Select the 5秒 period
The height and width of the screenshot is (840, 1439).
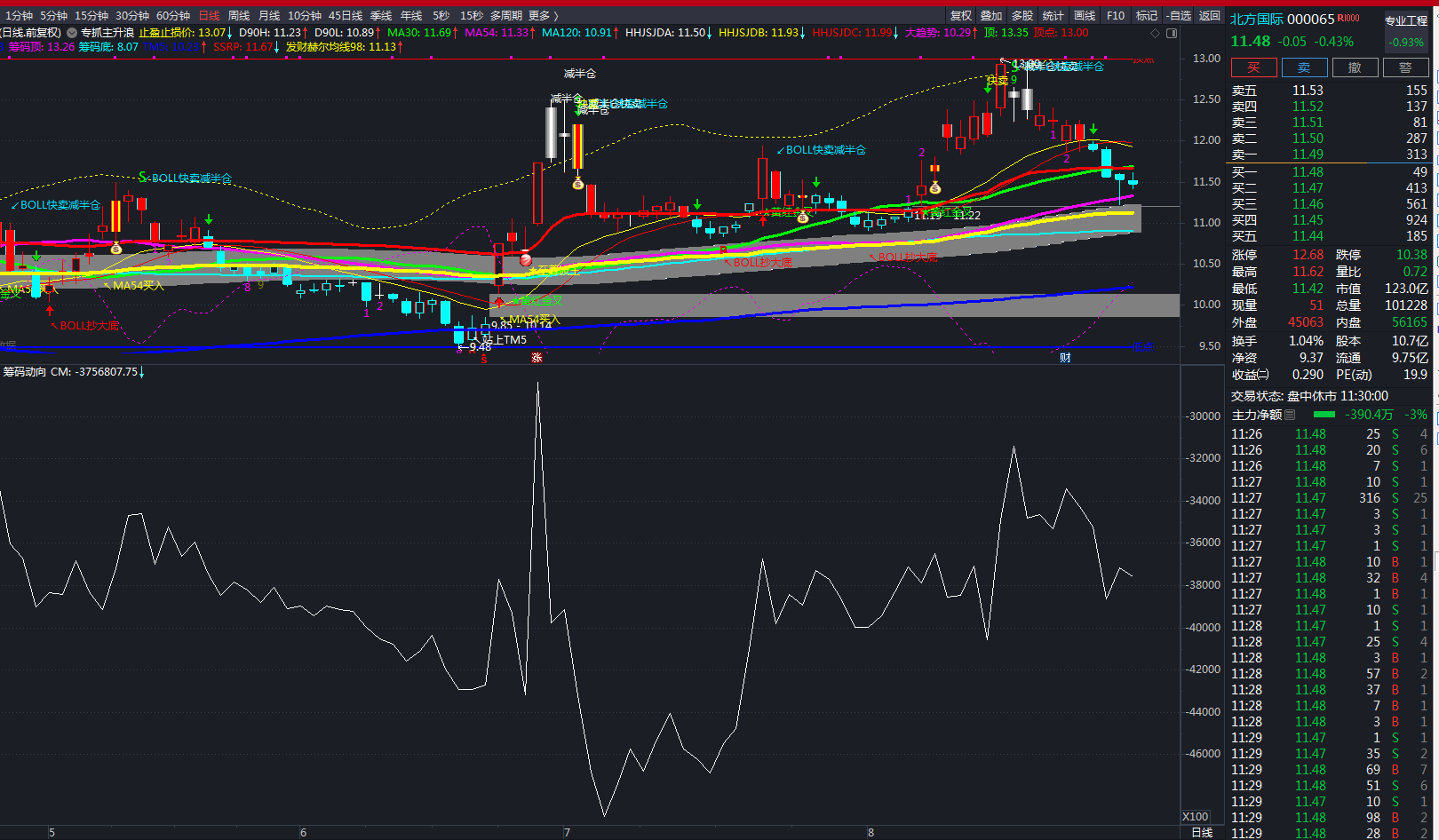(x=441, y=16)
